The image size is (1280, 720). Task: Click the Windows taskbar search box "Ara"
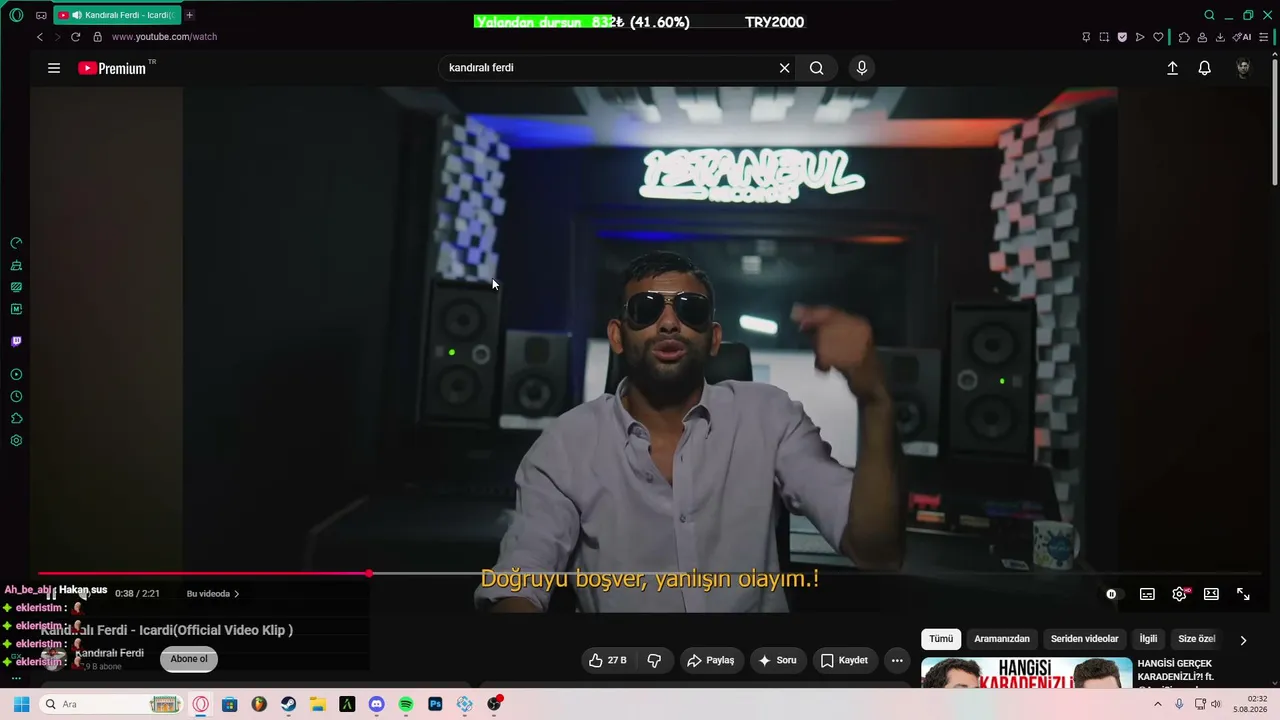111,704
